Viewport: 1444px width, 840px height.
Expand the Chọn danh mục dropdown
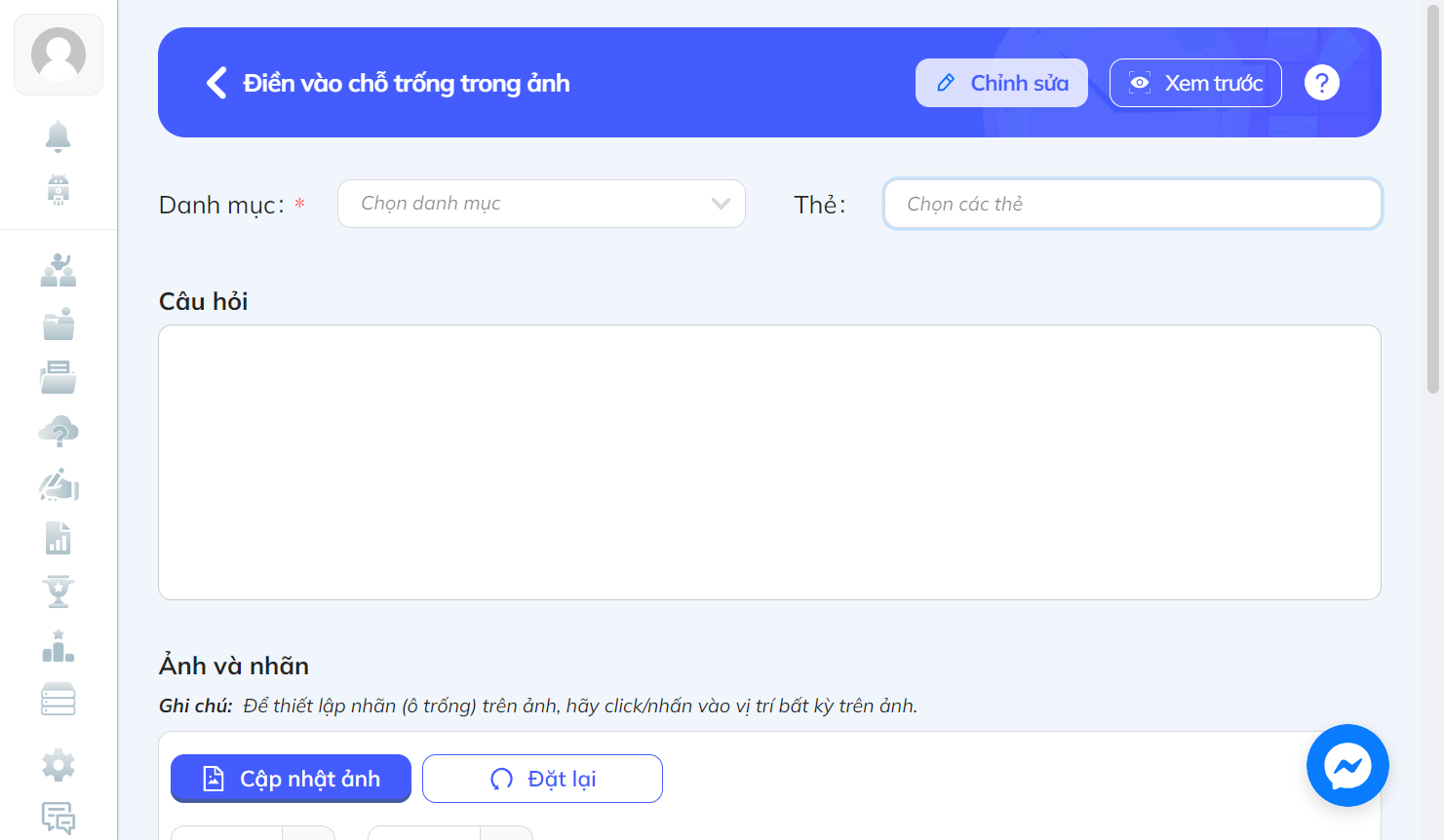(541, 204)
